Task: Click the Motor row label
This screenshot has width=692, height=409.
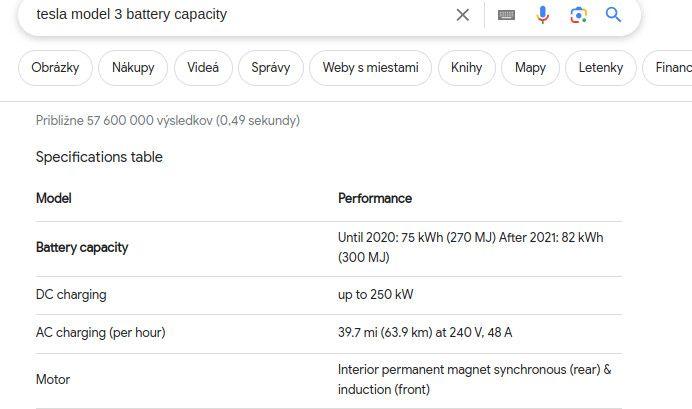Action: tap(53, 379)
